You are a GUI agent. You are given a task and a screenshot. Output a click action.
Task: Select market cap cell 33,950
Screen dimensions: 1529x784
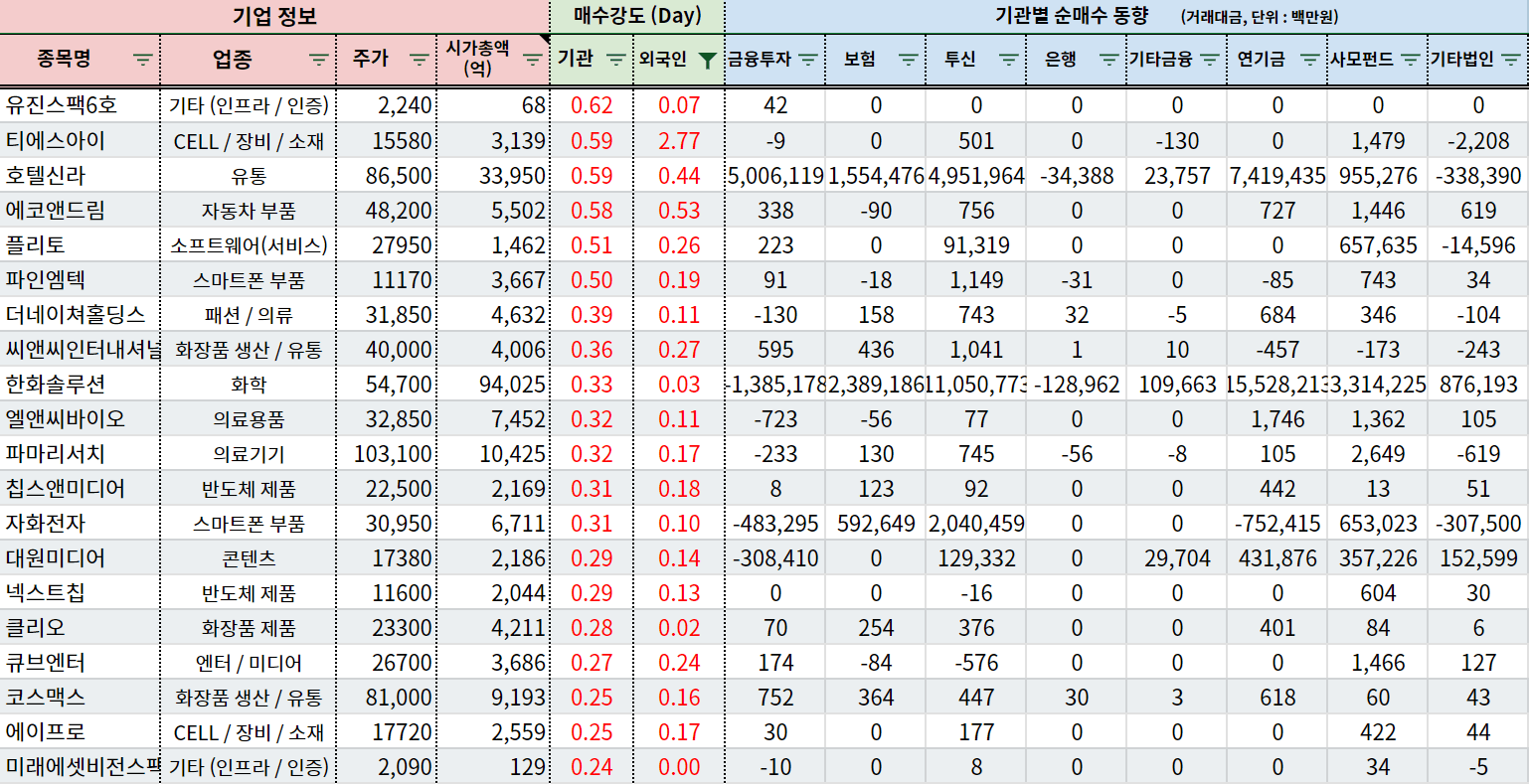coord(493,175)
